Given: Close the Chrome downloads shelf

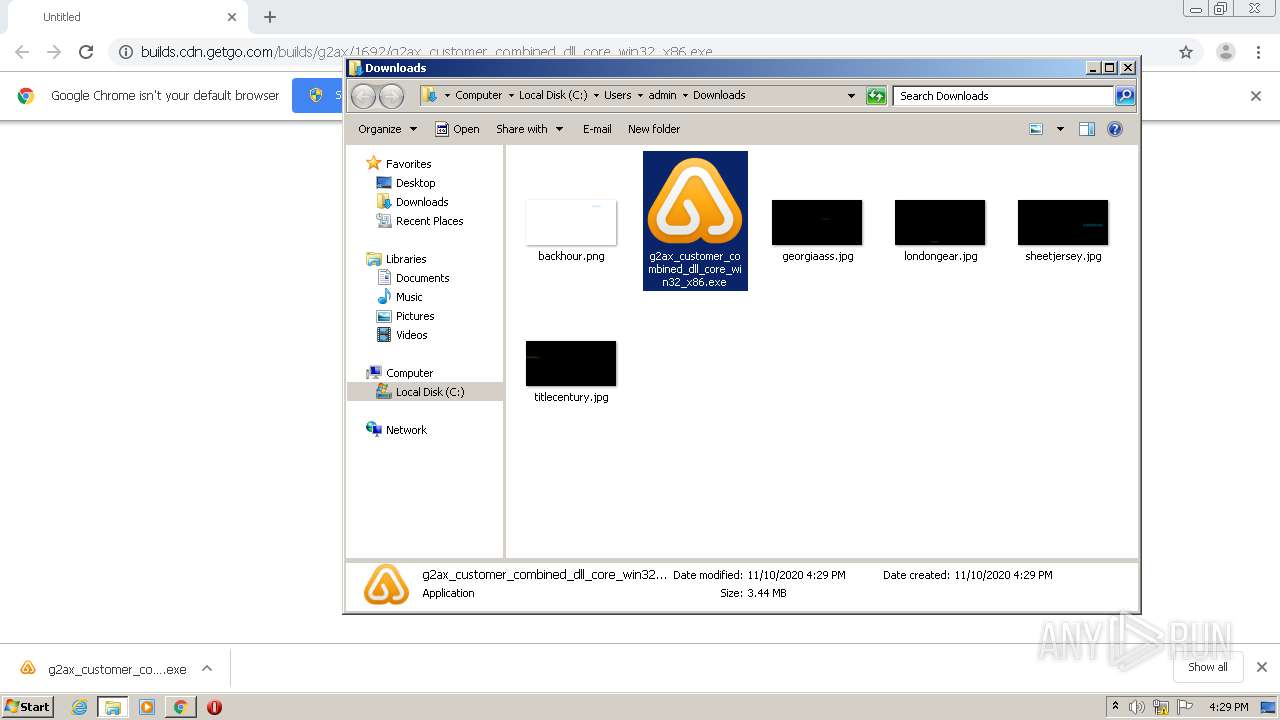Looking at the screenshot, I should [1262, 667].
